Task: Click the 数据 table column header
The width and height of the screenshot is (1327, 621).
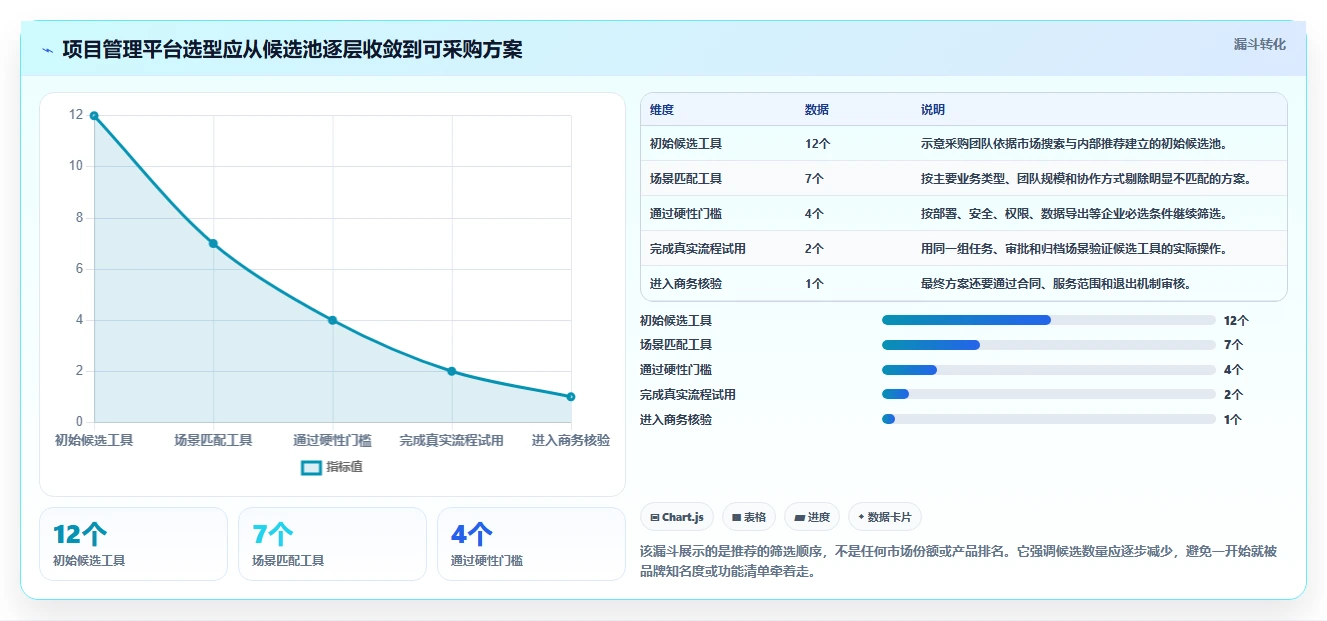Action: (x=817, y=110)
